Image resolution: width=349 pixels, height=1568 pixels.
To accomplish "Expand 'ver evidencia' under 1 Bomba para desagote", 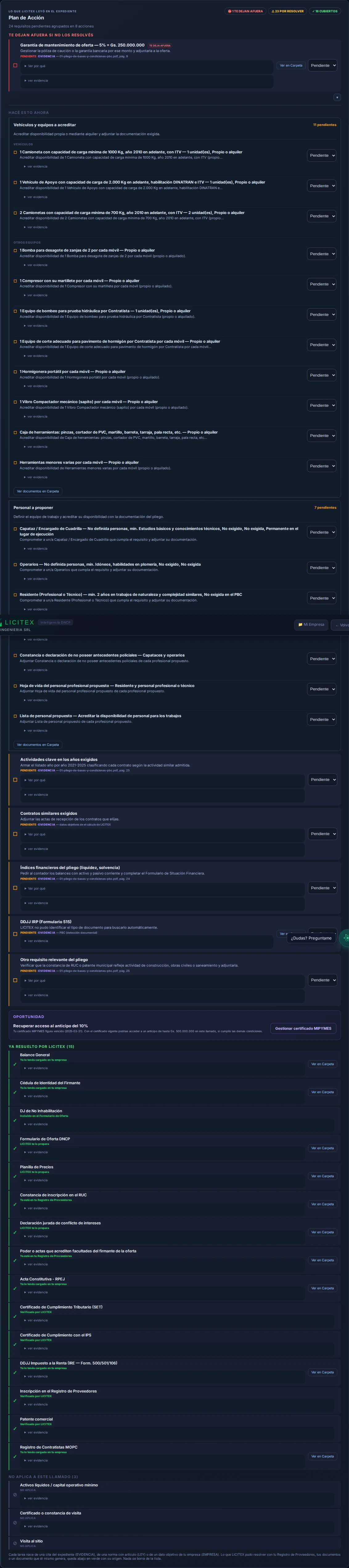I will click(36, 265).
